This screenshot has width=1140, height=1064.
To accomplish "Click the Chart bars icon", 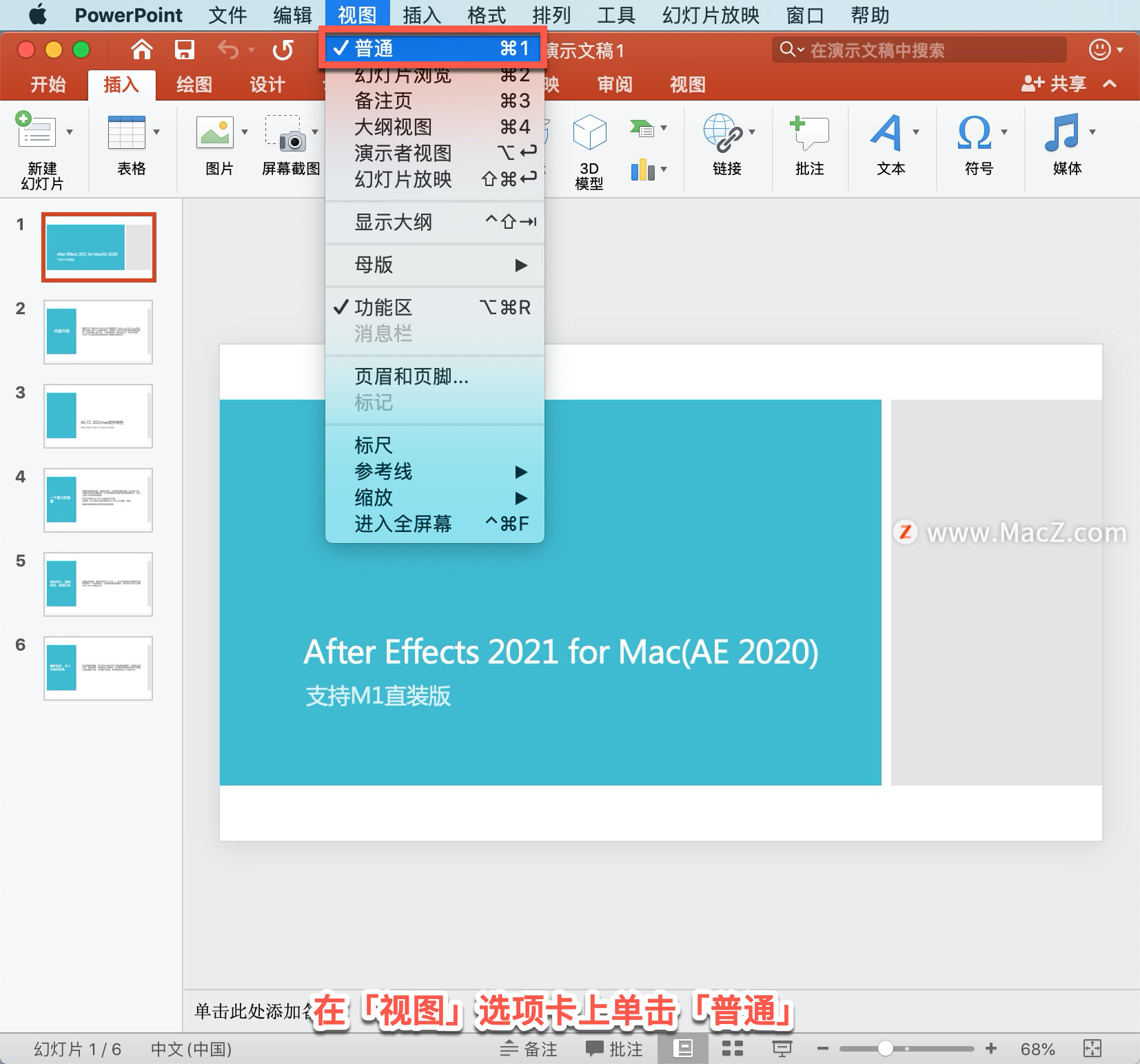I will 642,169.
